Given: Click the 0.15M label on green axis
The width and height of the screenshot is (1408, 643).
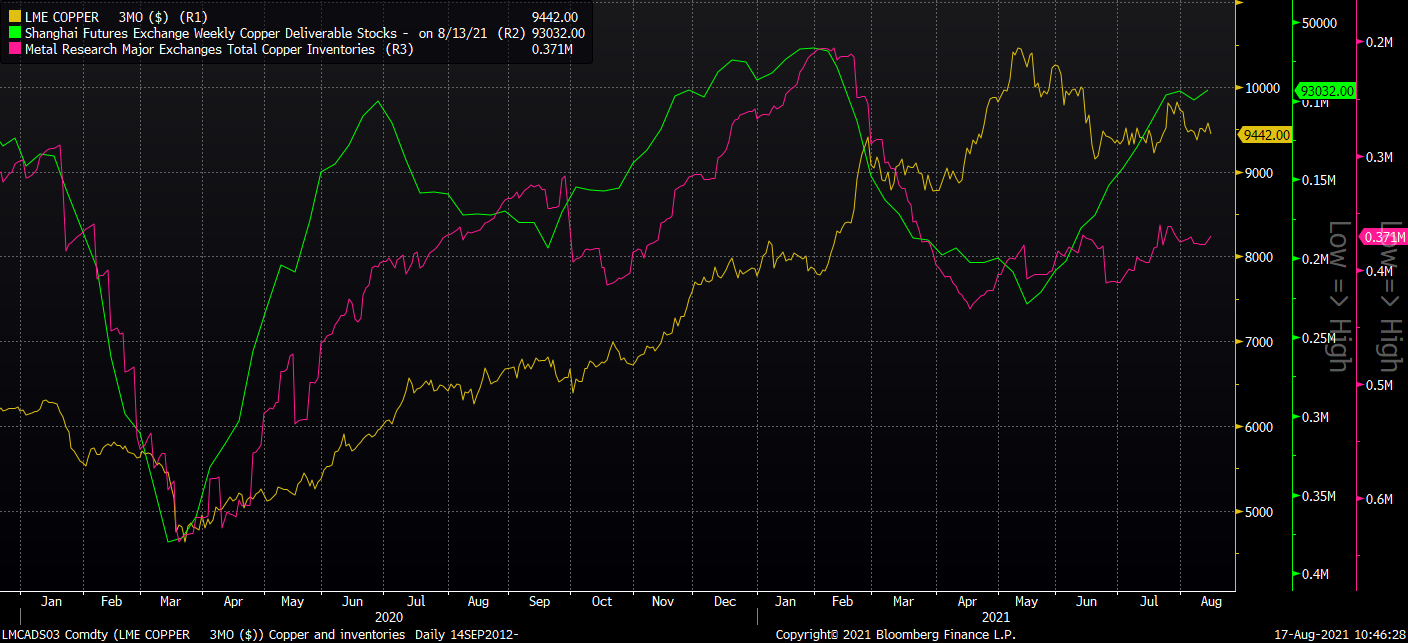Looking at the screenshot, I should pyautogui.click(x=1319, y=180).
